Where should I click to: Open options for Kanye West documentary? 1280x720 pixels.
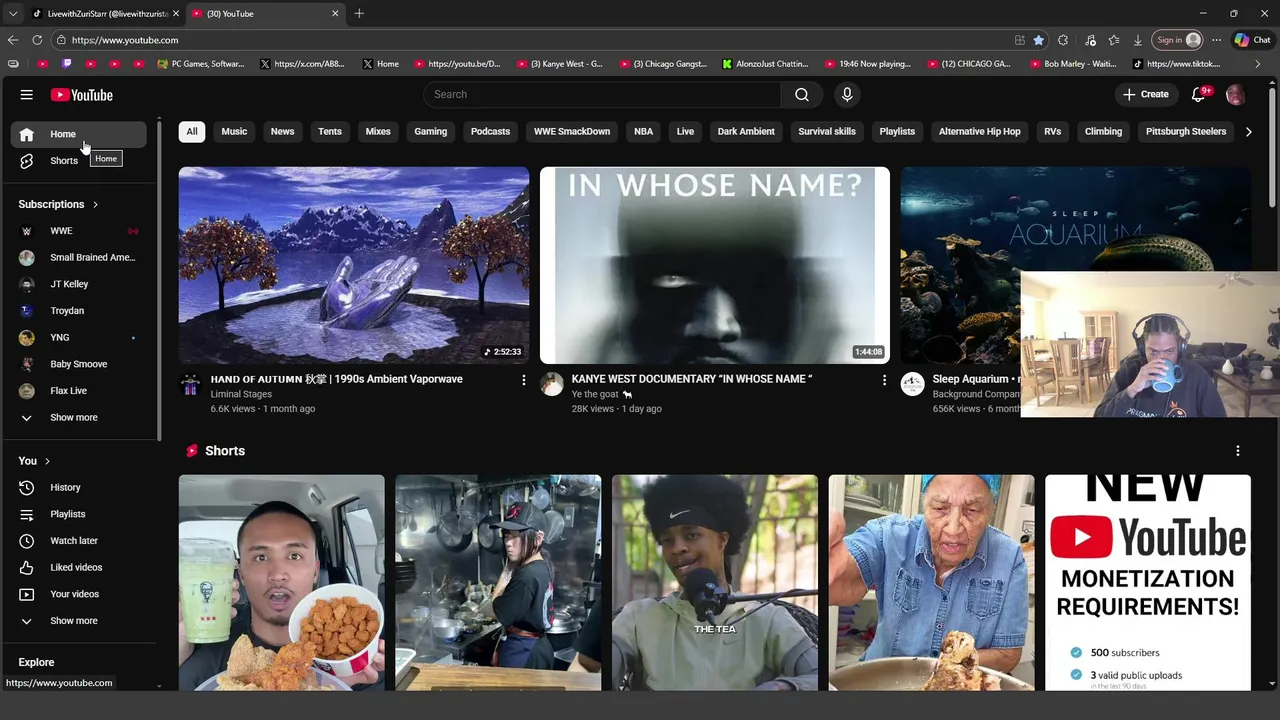tap(884, 380)
